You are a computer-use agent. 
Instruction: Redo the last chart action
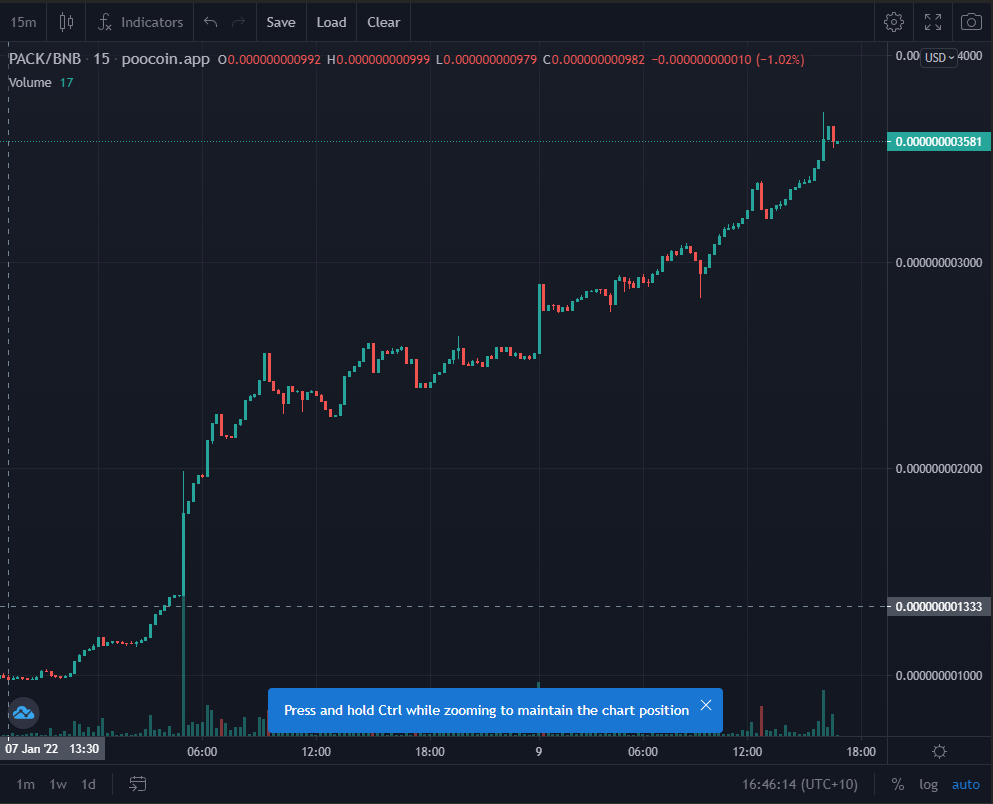coord(238,22)
